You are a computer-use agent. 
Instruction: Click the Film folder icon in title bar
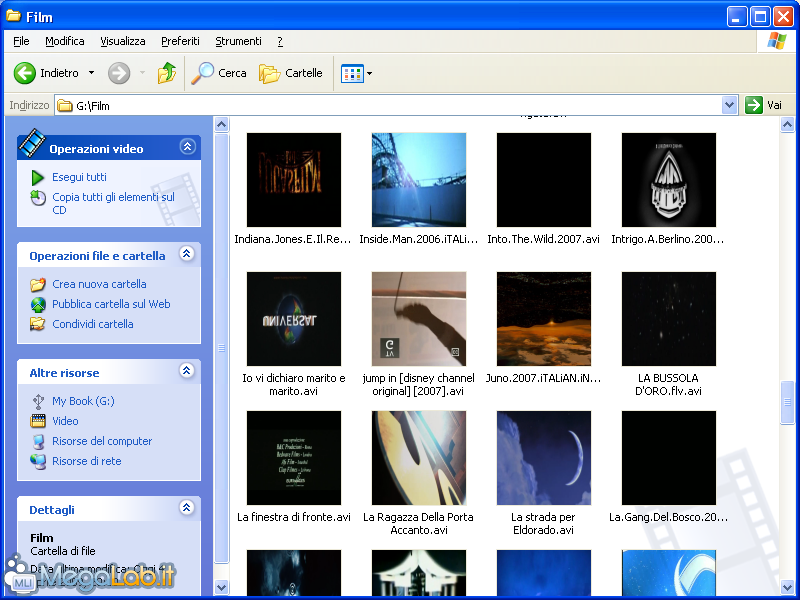(14, 16)
